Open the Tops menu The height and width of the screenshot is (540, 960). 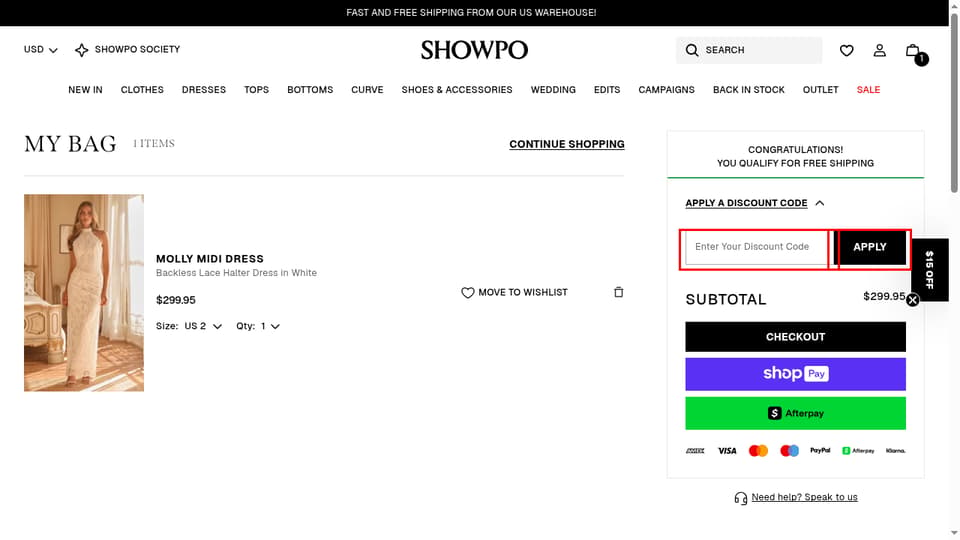point(257,89)
